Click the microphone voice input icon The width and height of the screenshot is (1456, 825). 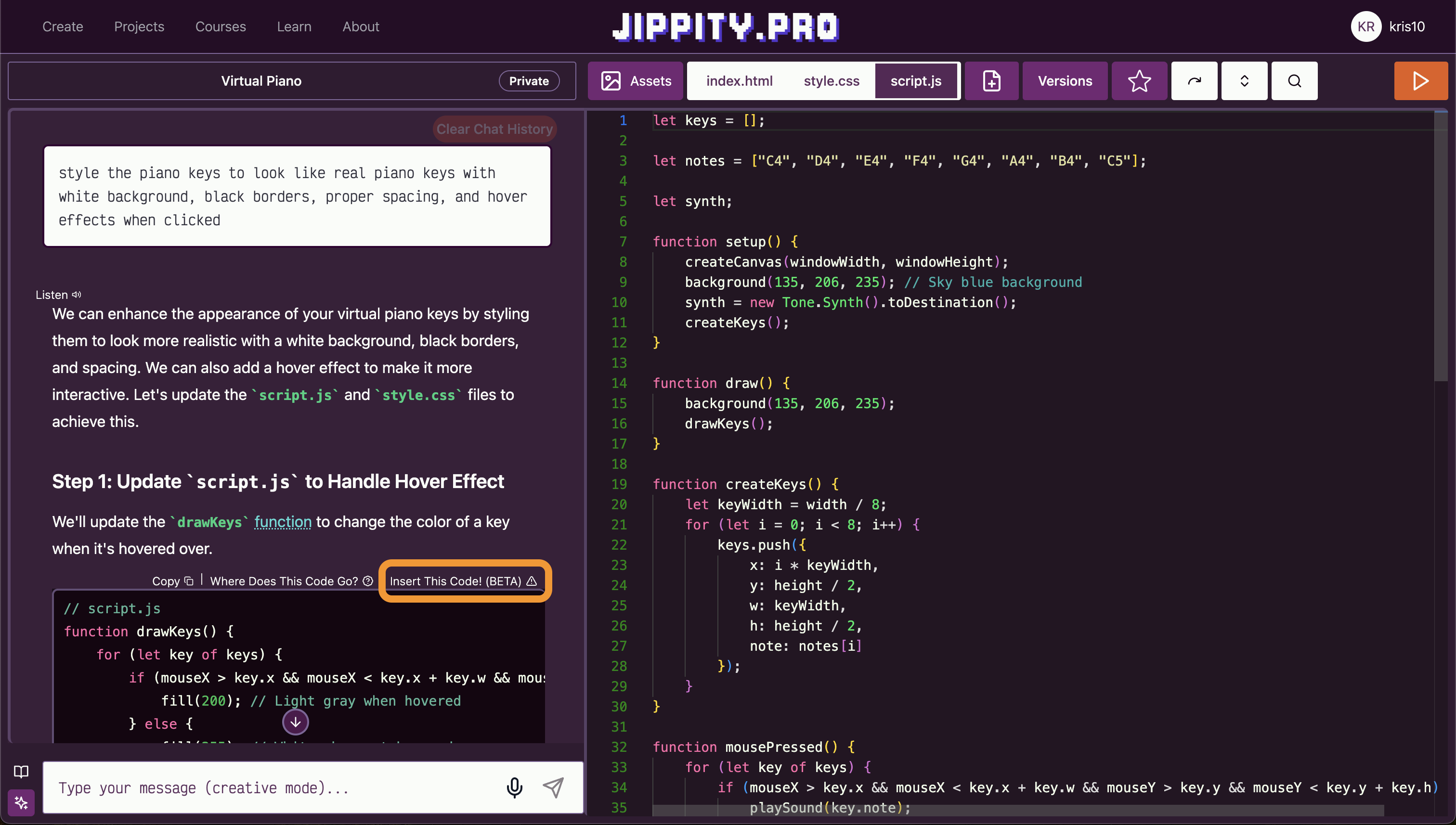coord(514,787)
